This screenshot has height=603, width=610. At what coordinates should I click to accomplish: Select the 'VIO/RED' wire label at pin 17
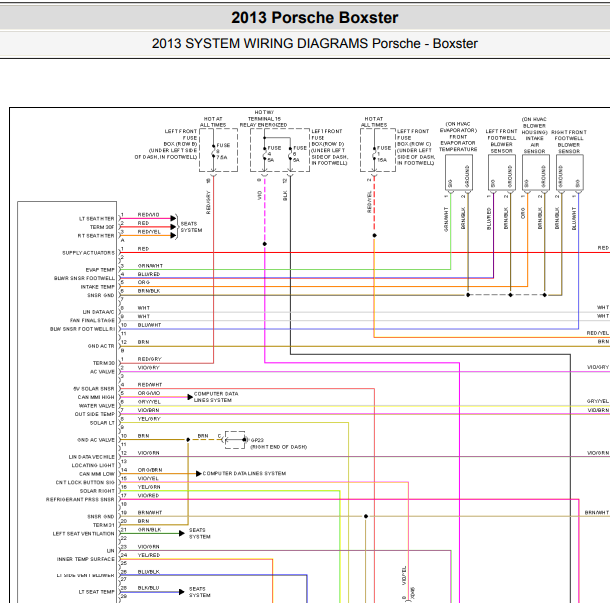point(149,496)
